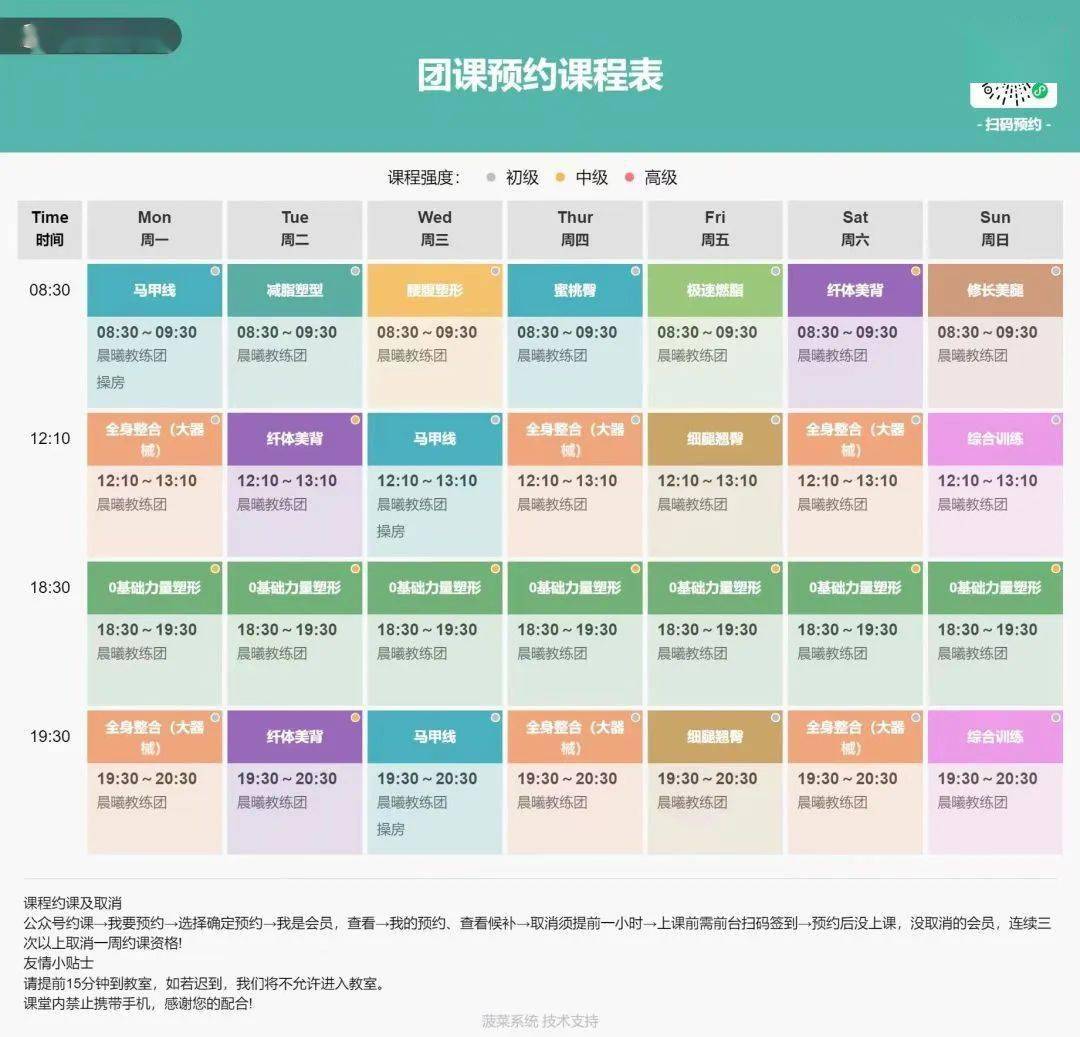Click the grey 初级 intensity legend dot
Image resolution: width=1080 pixels, height=1037 pixels.
[x=490, y=178]
